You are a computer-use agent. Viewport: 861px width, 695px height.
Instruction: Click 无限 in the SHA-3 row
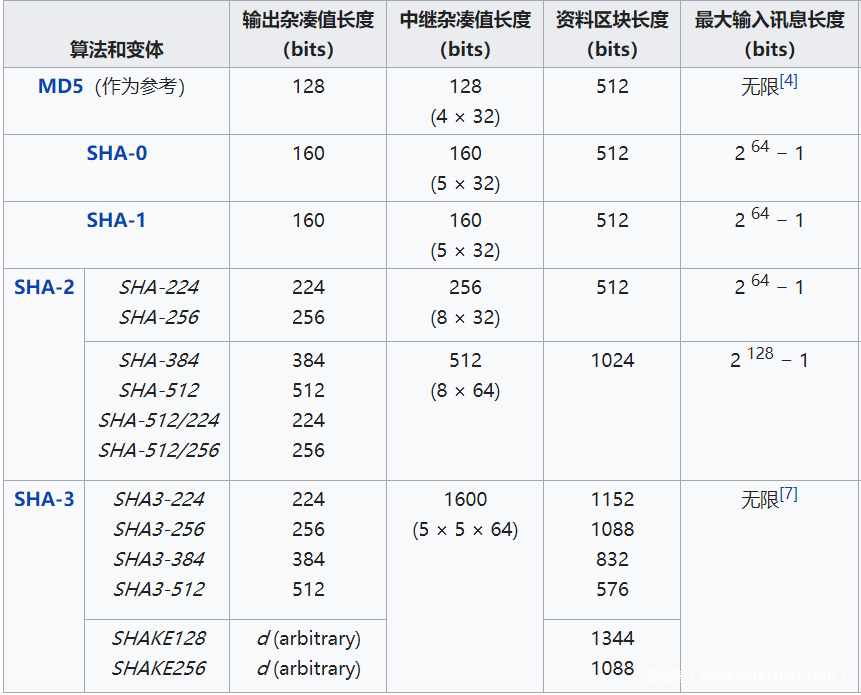(x=759, y=500)
